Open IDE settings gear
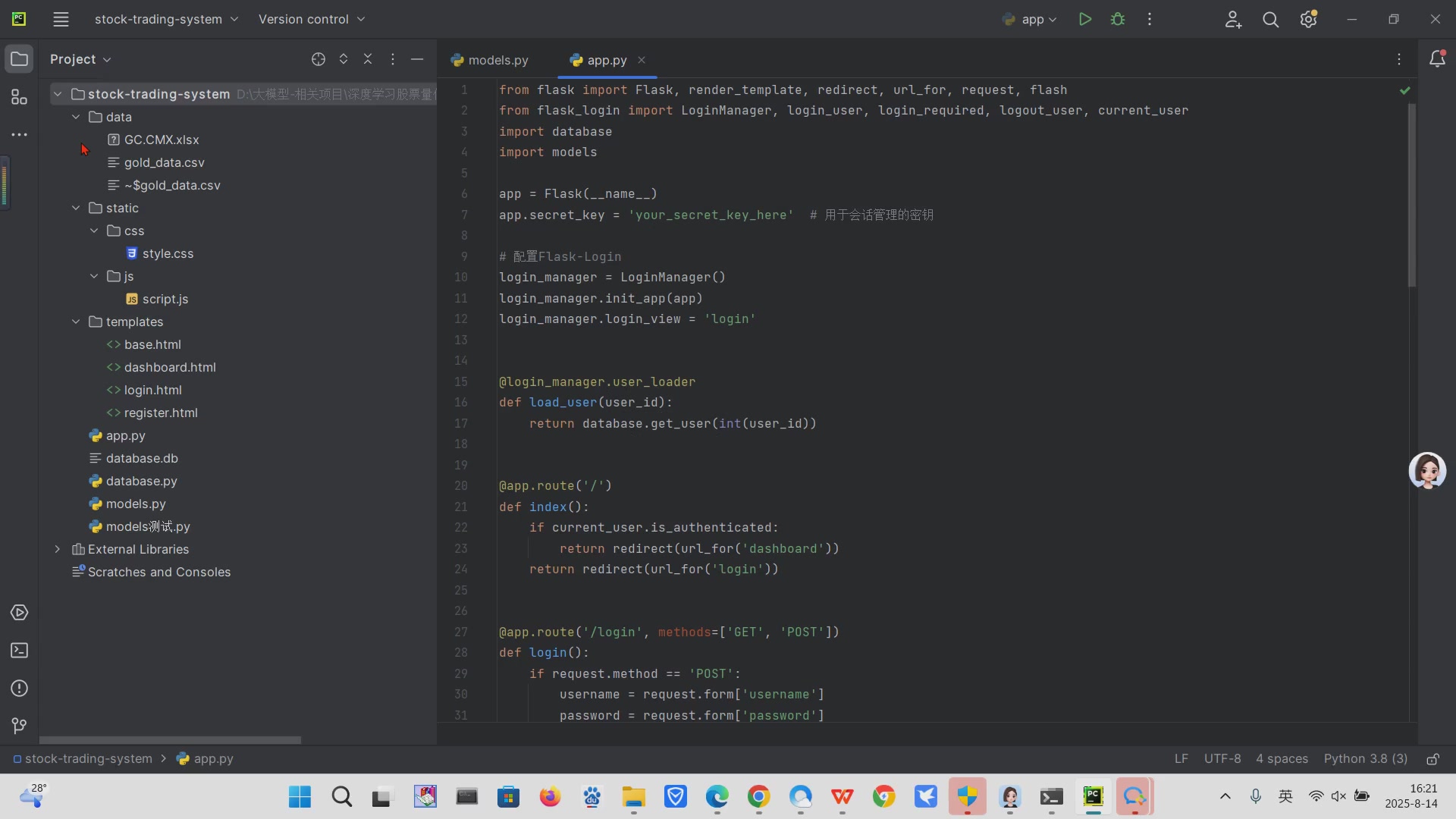 pyautogui.click(x=1308, y=20)
